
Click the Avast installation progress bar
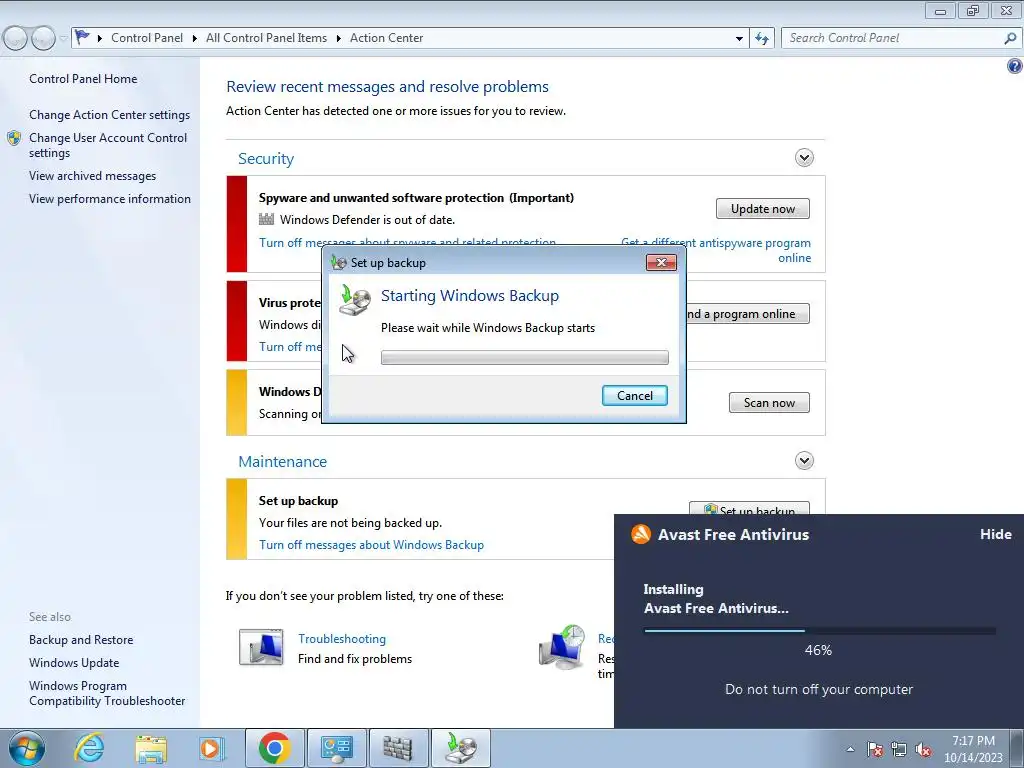(820, 631)
